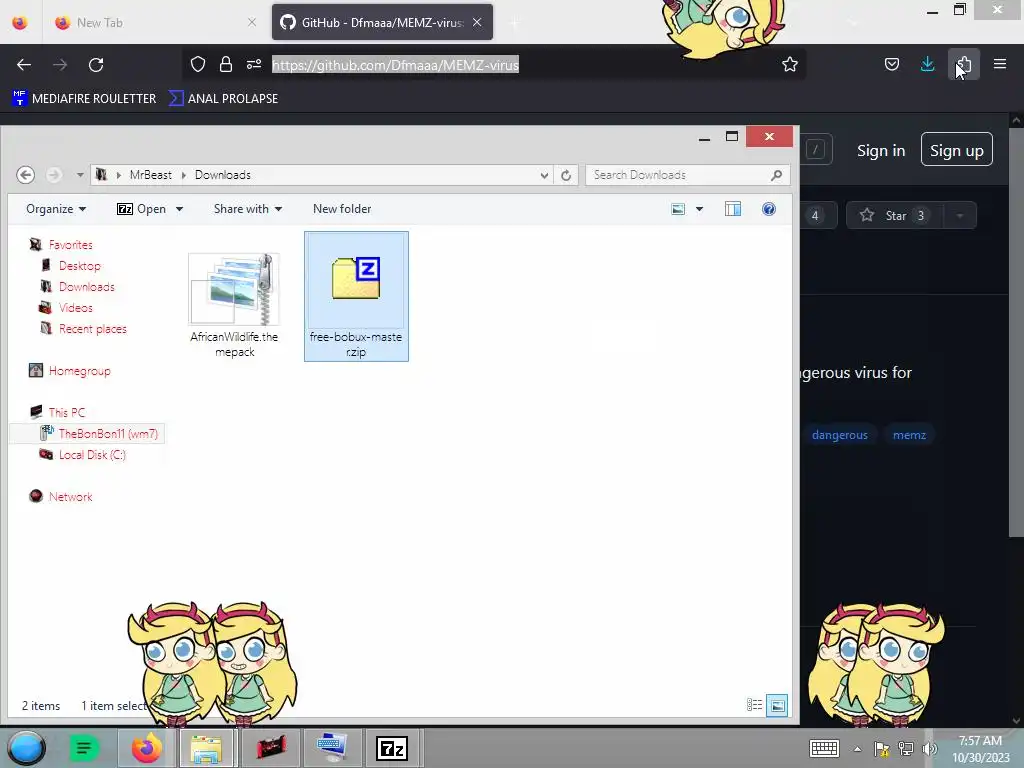Open Firefox tracking protection shield
1024x768 pixels.
pos(198,64)
